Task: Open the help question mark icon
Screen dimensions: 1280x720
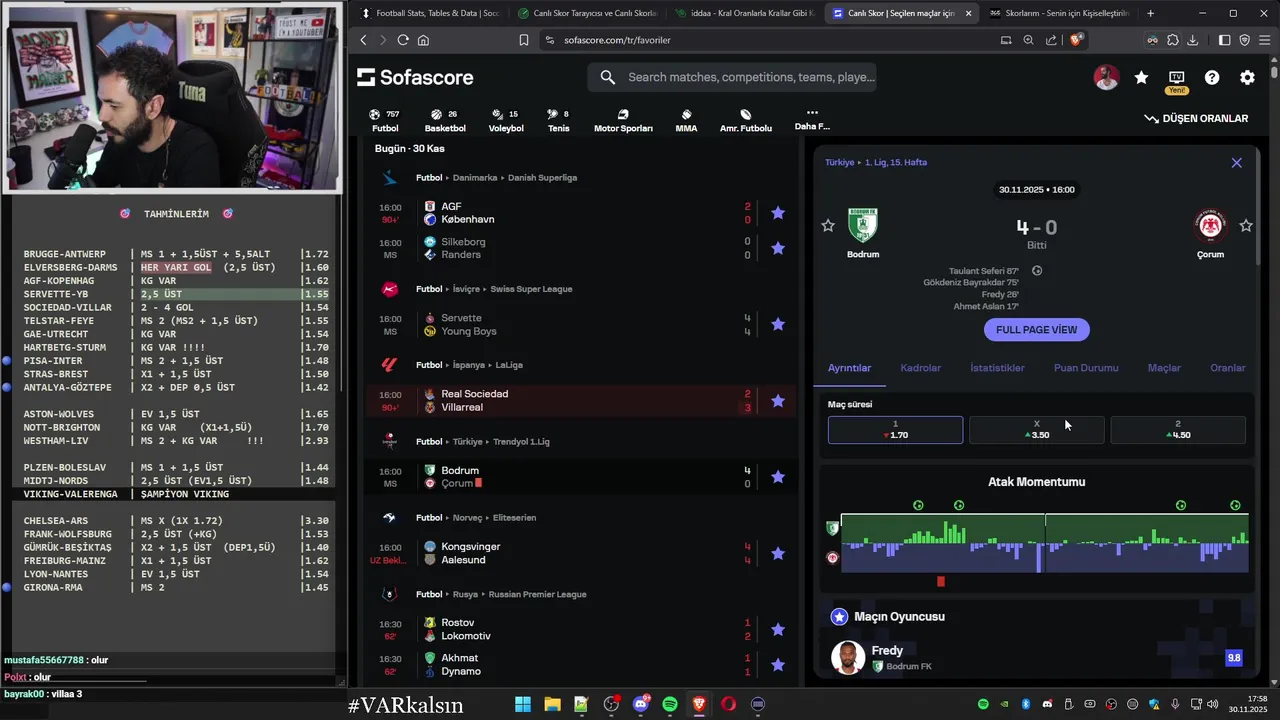Action: (x=1212, y=78)
